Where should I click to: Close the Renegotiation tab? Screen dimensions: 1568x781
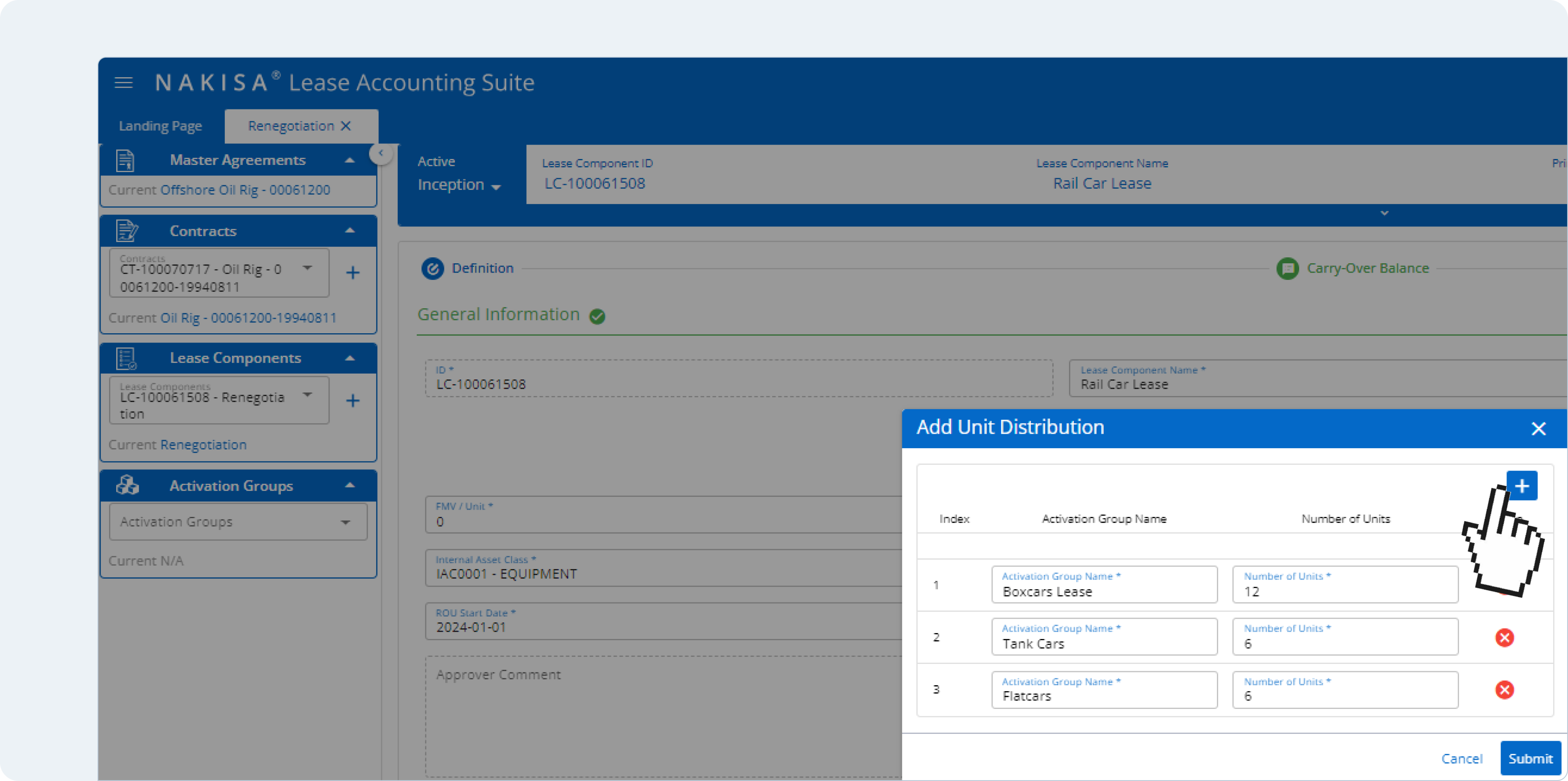[x=346, y=126]
